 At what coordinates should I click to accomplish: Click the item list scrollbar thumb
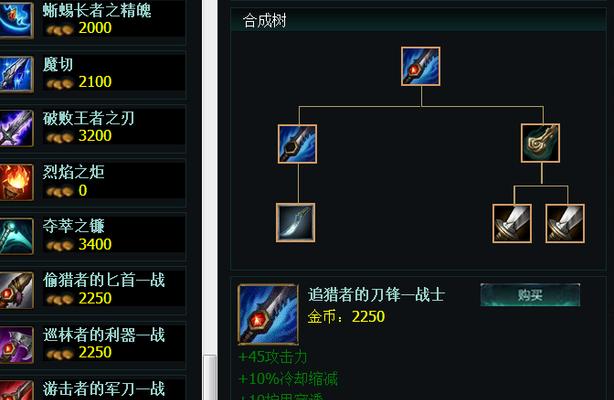[210, 377]
